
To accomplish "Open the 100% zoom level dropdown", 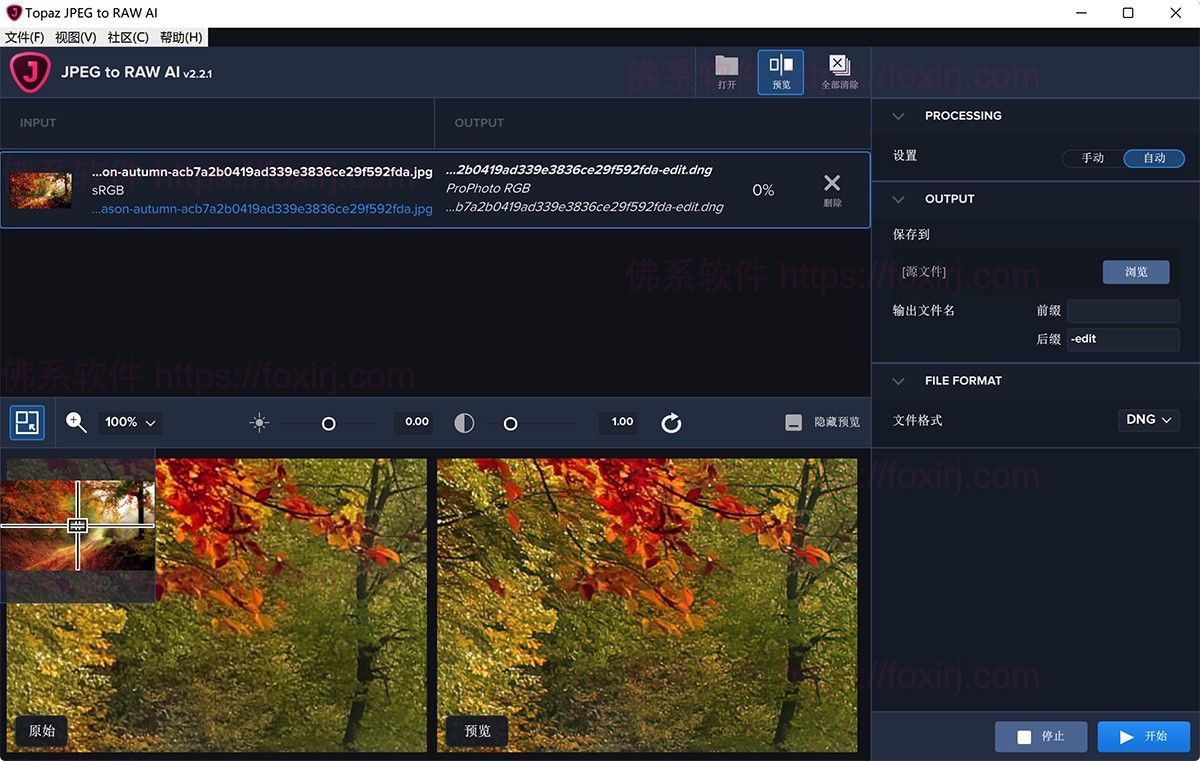I will [x=131, y=423].
